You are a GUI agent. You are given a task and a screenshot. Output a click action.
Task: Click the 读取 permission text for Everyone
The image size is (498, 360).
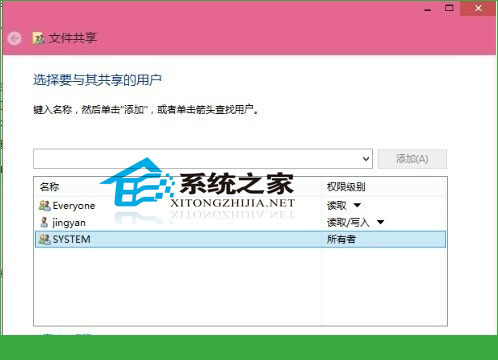336,205
